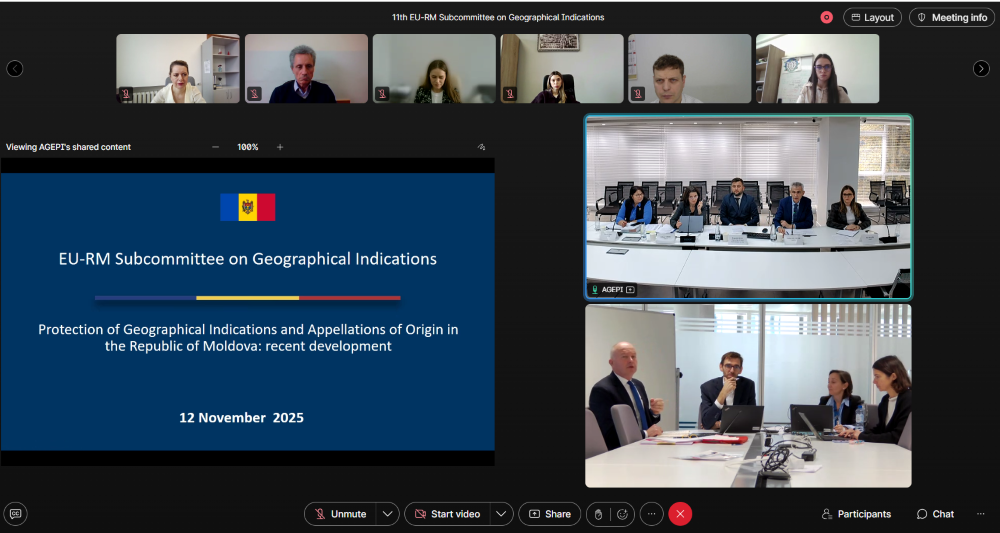Select the AGEPI conference room video tile

tap(748, 207)
